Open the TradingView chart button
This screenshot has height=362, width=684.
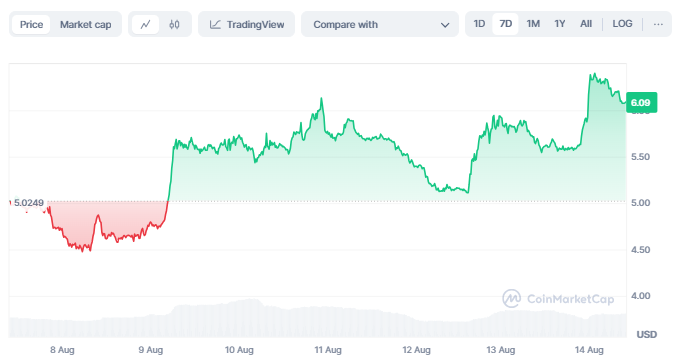(x=246, y=24)
